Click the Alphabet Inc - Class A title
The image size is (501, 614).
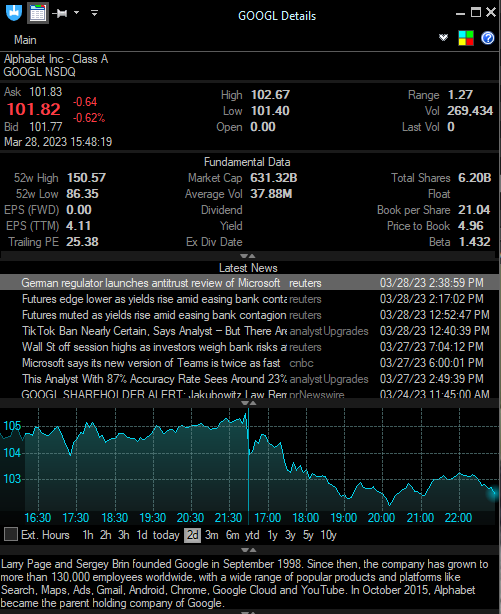[x=56, y=59]
